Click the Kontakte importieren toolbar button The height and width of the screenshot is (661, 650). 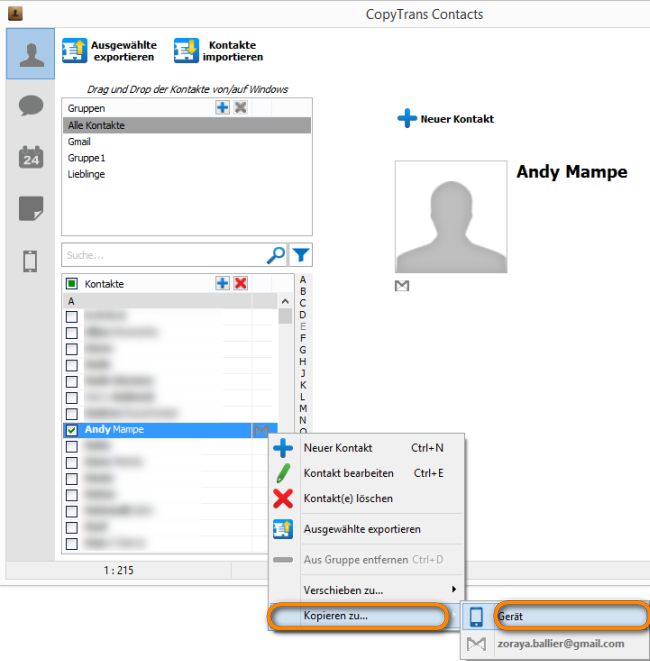point(218,51)
